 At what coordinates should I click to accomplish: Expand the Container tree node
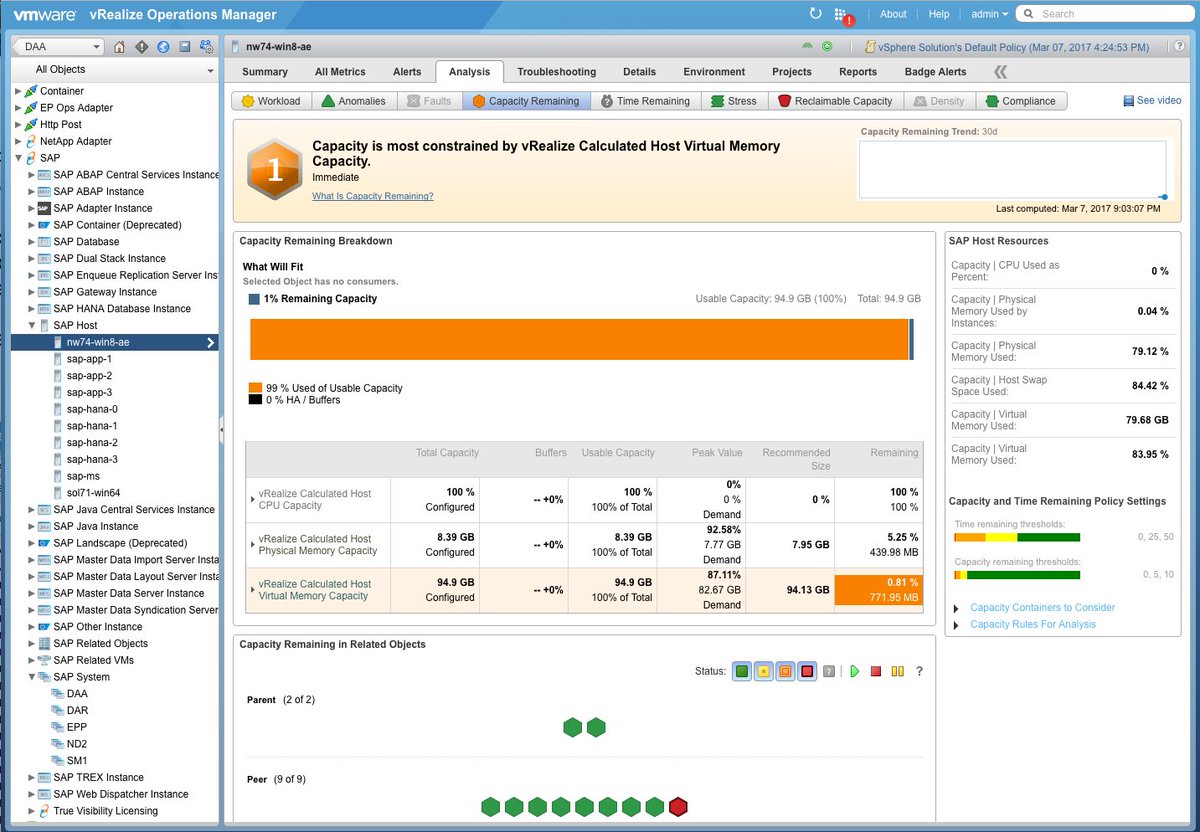click(18, 91)
